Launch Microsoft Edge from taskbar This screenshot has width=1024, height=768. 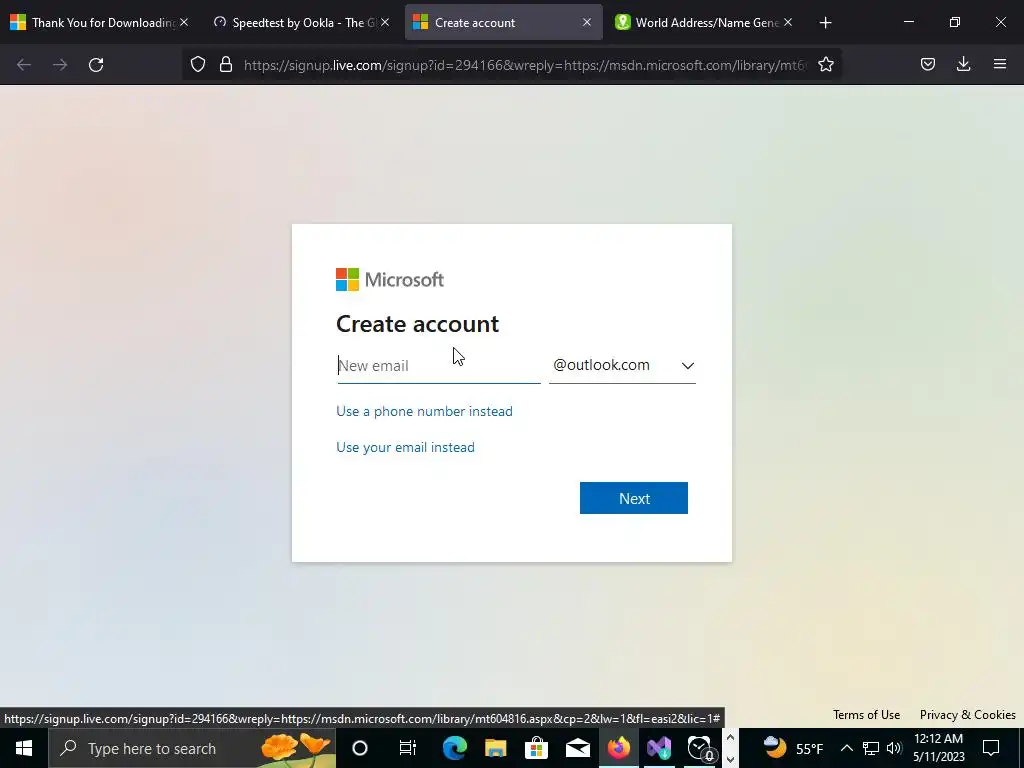(455, 748)
